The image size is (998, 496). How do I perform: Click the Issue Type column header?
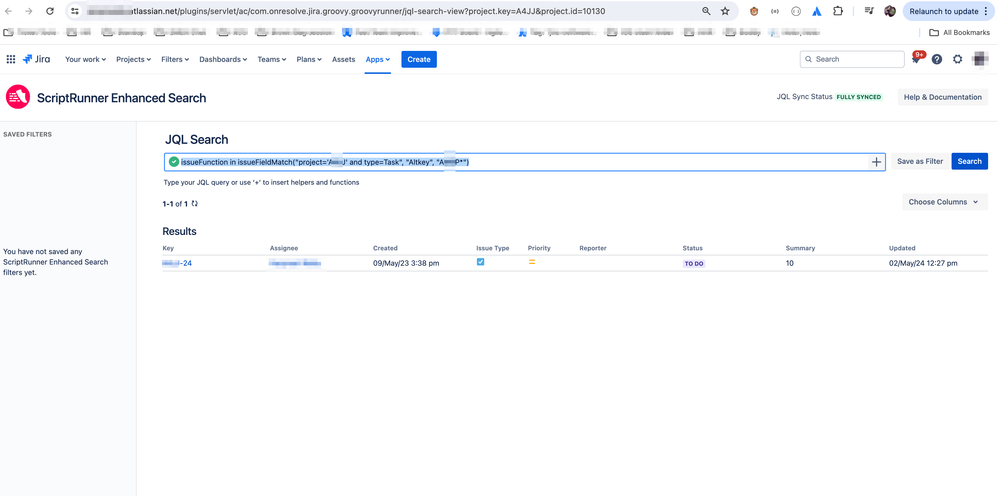(493, 248)
